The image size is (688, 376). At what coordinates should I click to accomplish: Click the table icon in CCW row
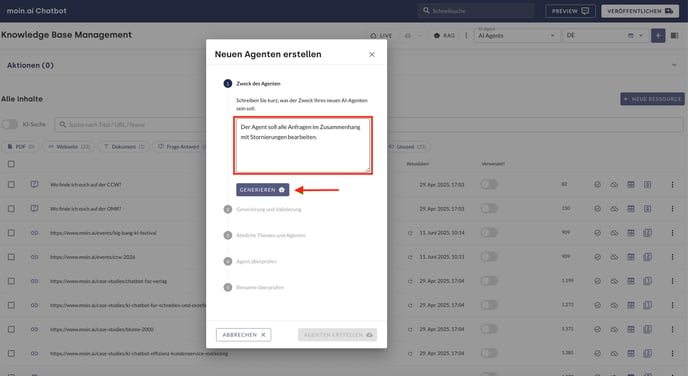(631, 185)
